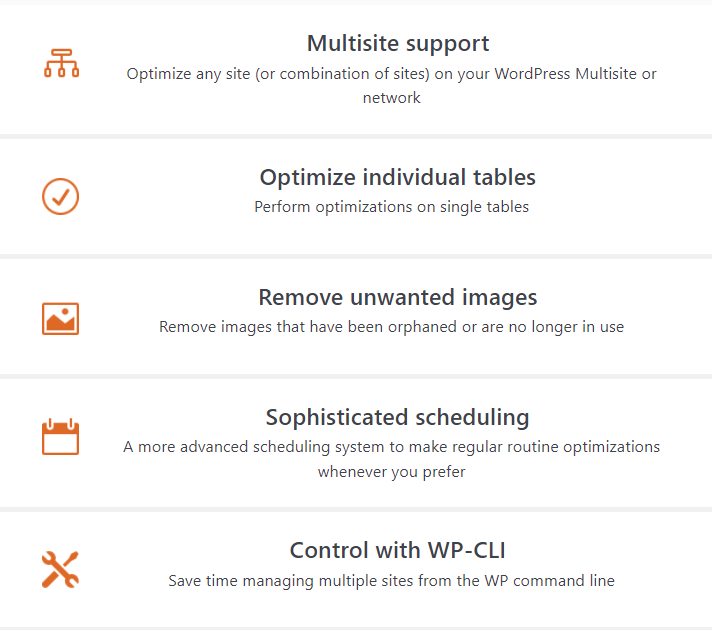Select the 'Optimize individual tables' heading
The image size is (712, 630).
coord(398,178)
